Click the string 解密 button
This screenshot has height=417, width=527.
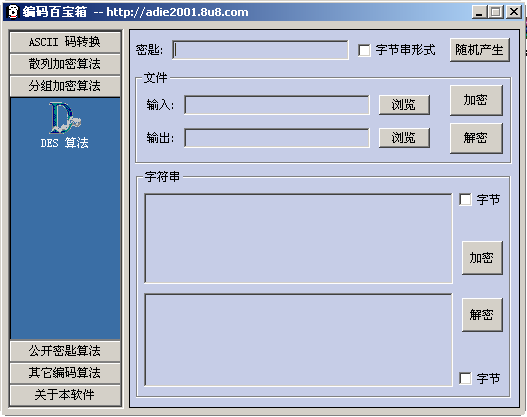click(x=482, y=315)
